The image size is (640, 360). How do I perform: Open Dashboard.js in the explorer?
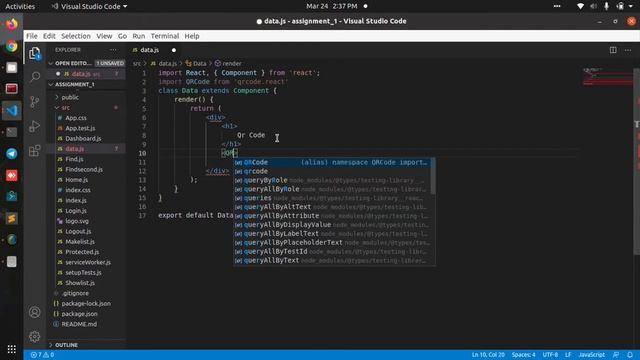click(x=83, y=138)
